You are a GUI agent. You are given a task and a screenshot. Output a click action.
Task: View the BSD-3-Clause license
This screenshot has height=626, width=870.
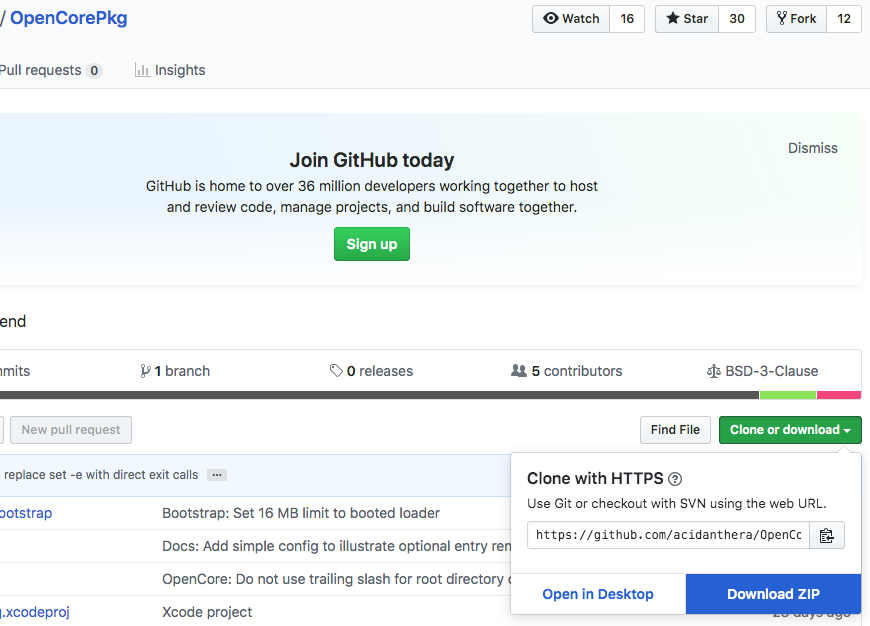(762, 371)
